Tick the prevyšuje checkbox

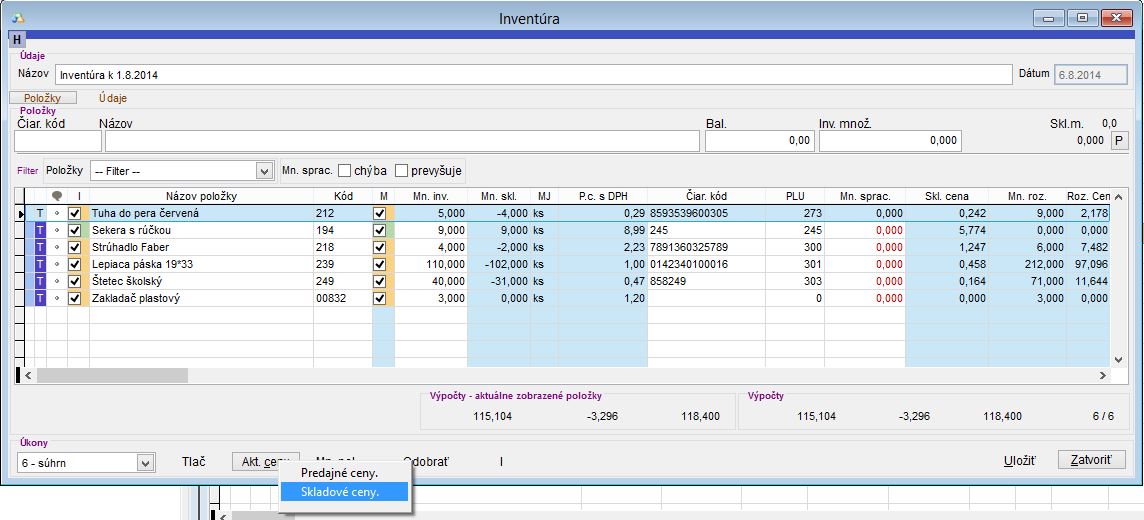(402, 171)
